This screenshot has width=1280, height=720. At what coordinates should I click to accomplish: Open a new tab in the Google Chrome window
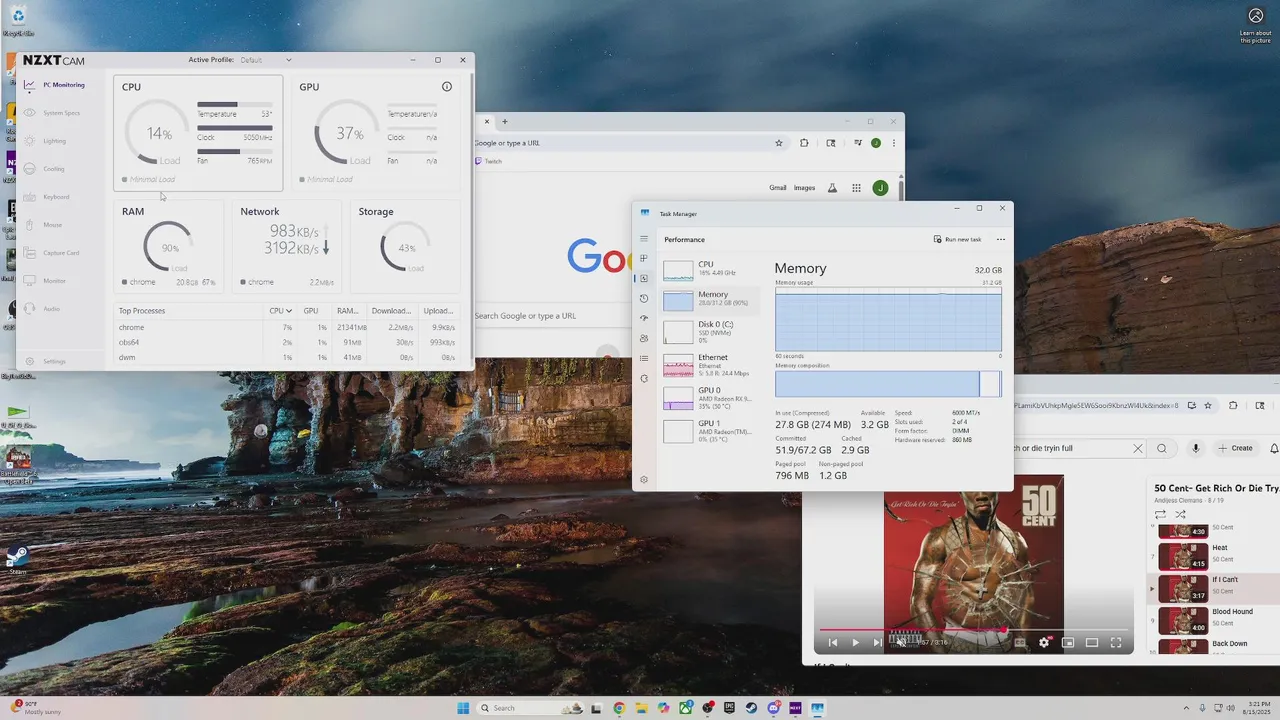click(505, 122)
